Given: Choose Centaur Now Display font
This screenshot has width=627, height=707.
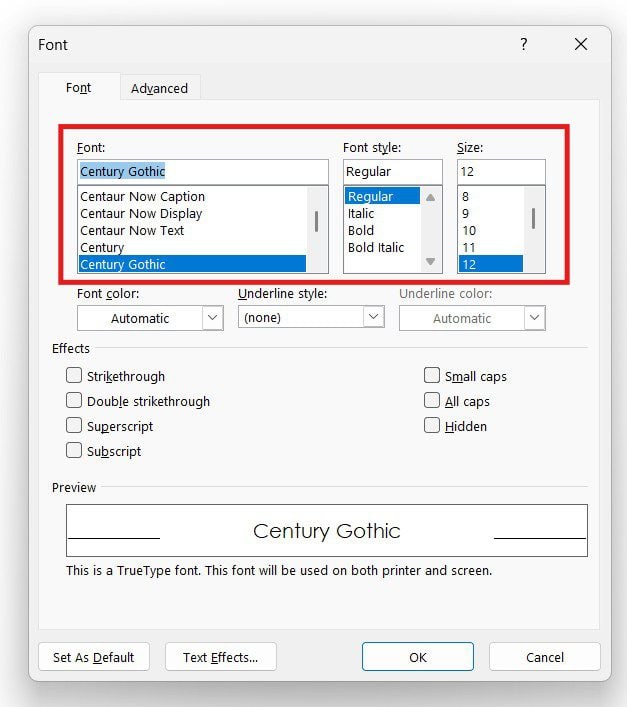Looking at the screenshot, I should pyautogui.click(x=192, y=213).
